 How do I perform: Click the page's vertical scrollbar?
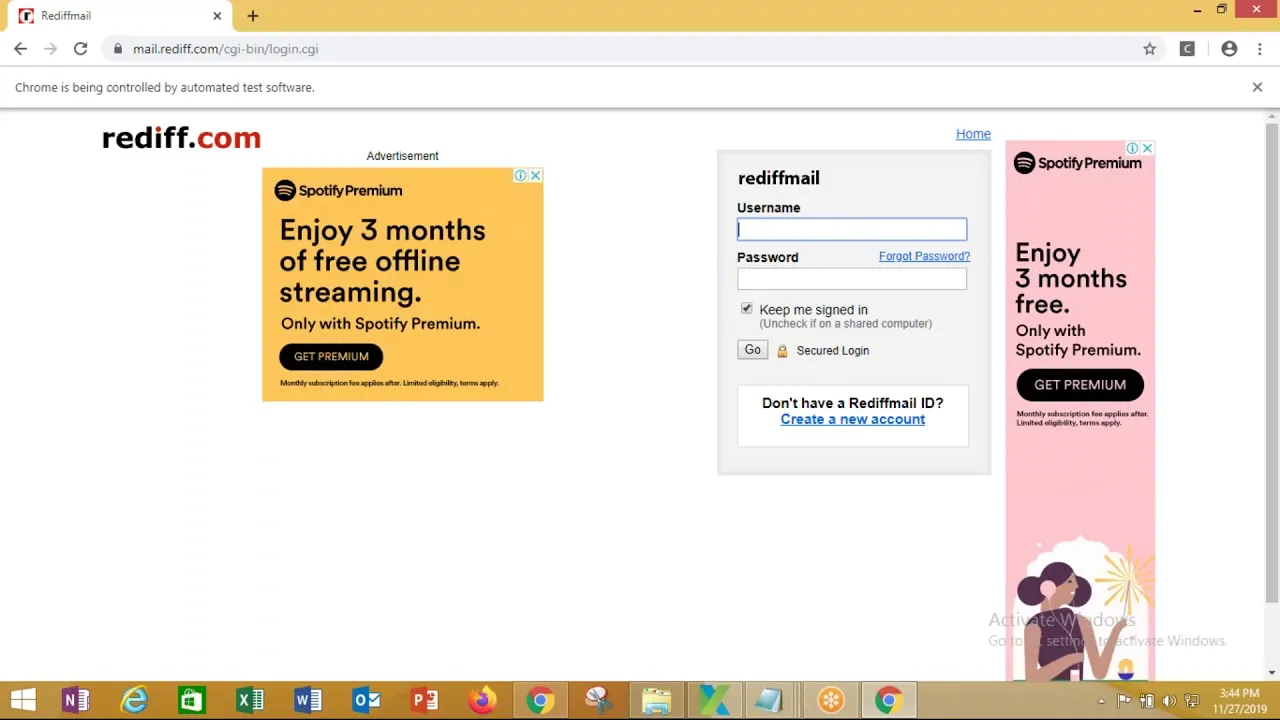click(1272, 362)
